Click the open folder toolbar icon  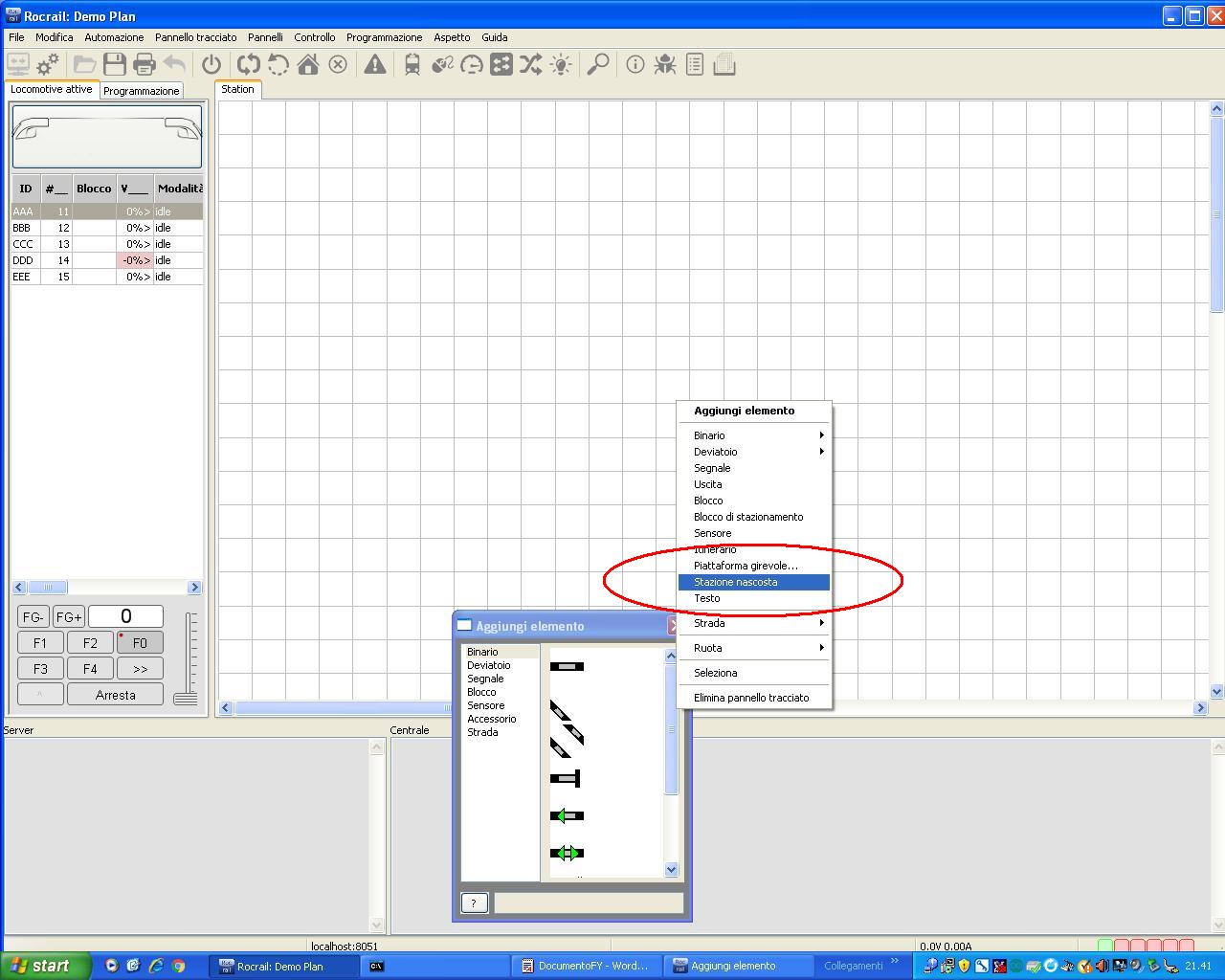[x=85, y=64]
